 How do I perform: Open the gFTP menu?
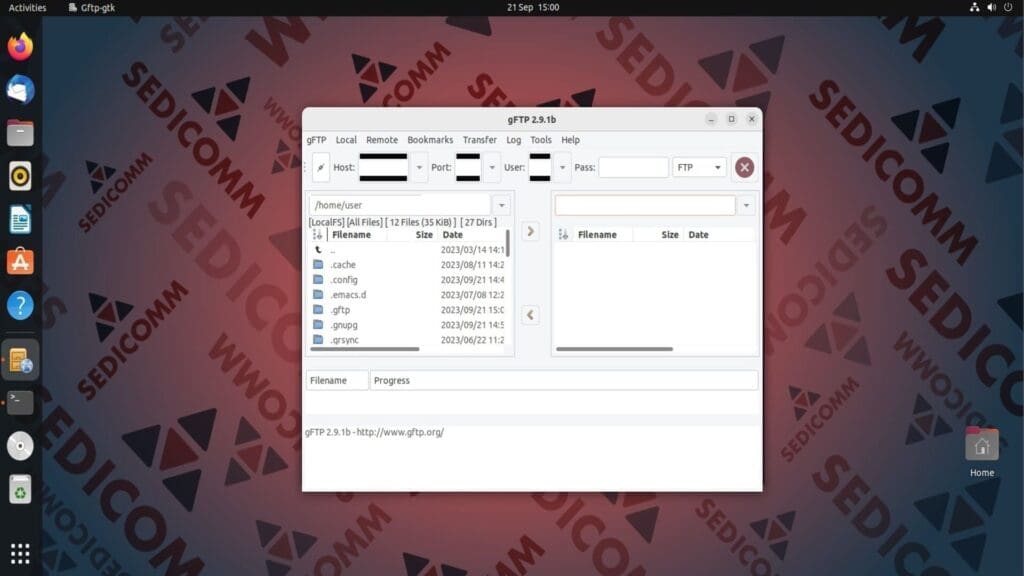click(x=316, y=140)
